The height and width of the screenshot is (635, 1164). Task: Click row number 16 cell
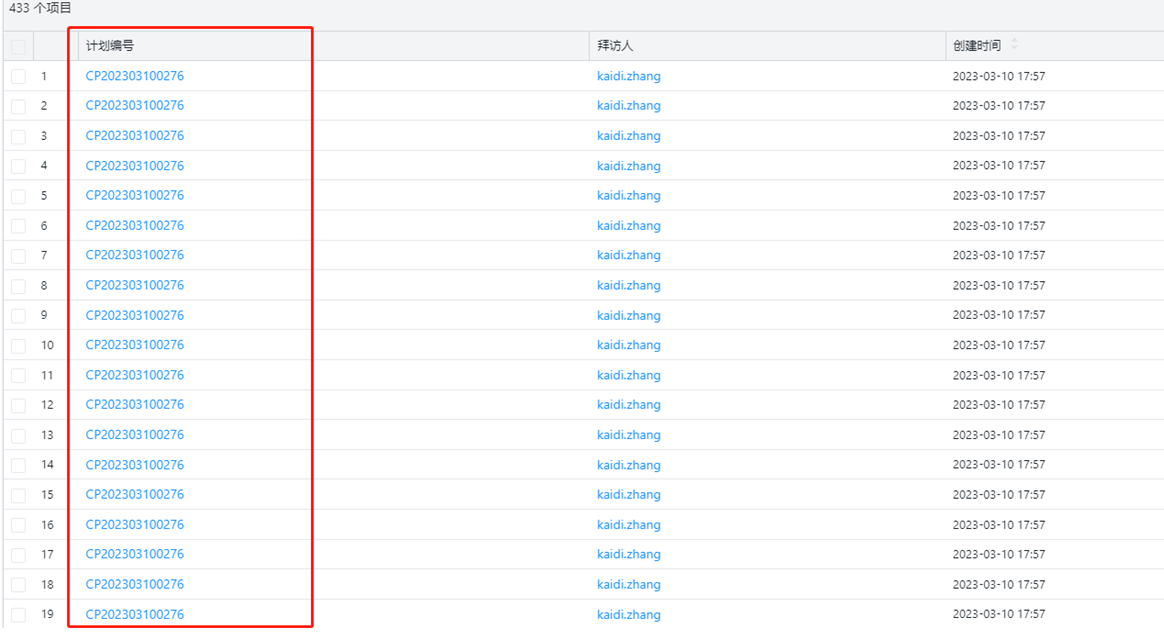(x=48, y=524)
